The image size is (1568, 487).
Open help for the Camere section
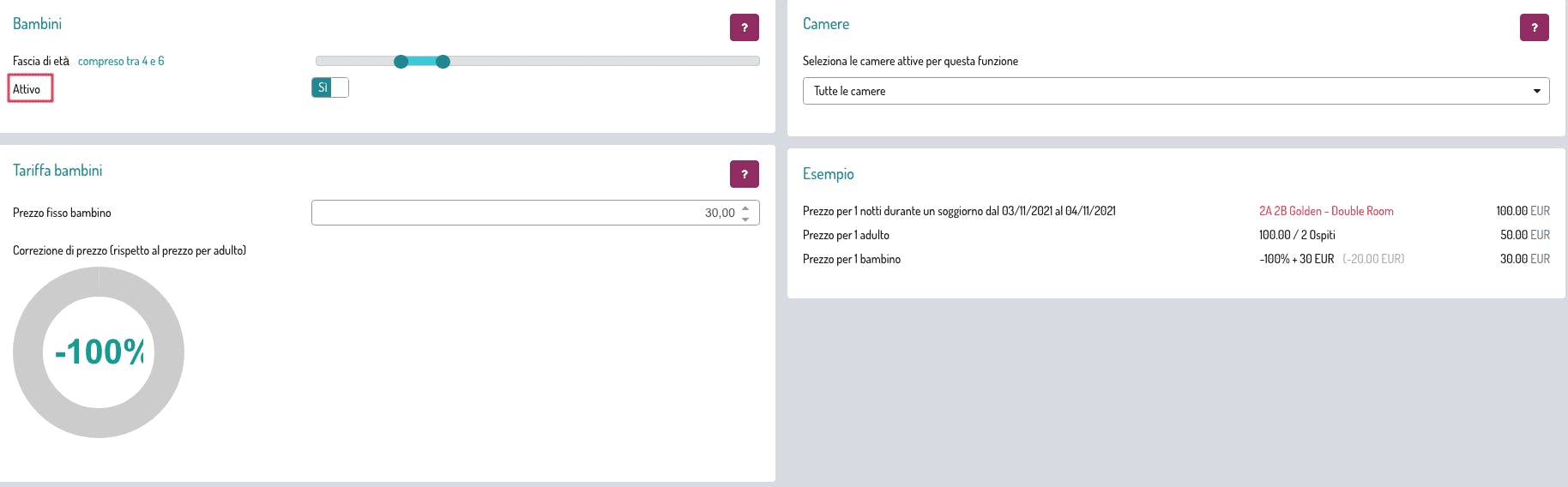pos(1535,27)
